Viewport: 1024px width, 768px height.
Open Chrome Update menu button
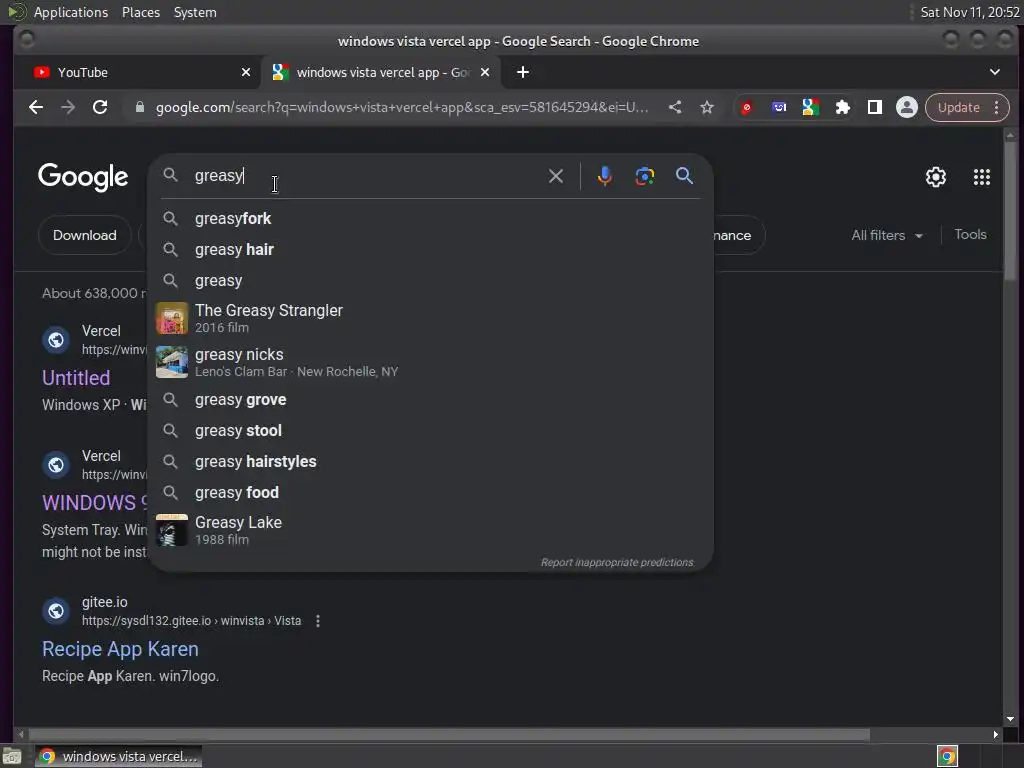tap(967, 108)
